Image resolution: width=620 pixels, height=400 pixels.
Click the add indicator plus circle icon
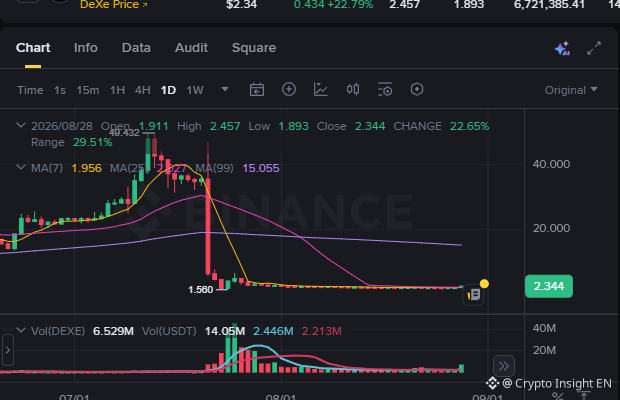(x=289, y=89)
